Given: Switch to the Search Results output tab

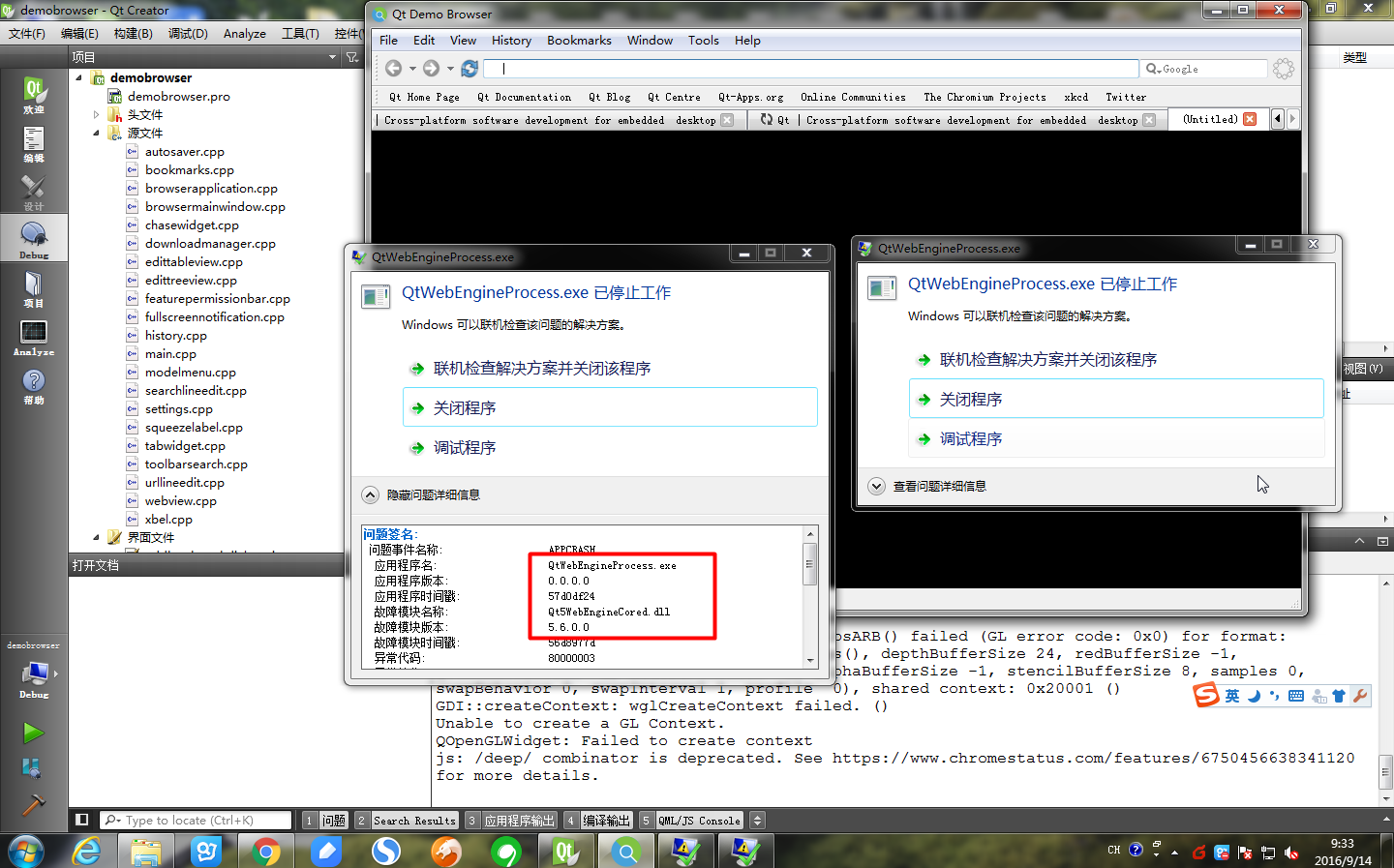Looking at the screenshot, I should click(x=406, y=820).
